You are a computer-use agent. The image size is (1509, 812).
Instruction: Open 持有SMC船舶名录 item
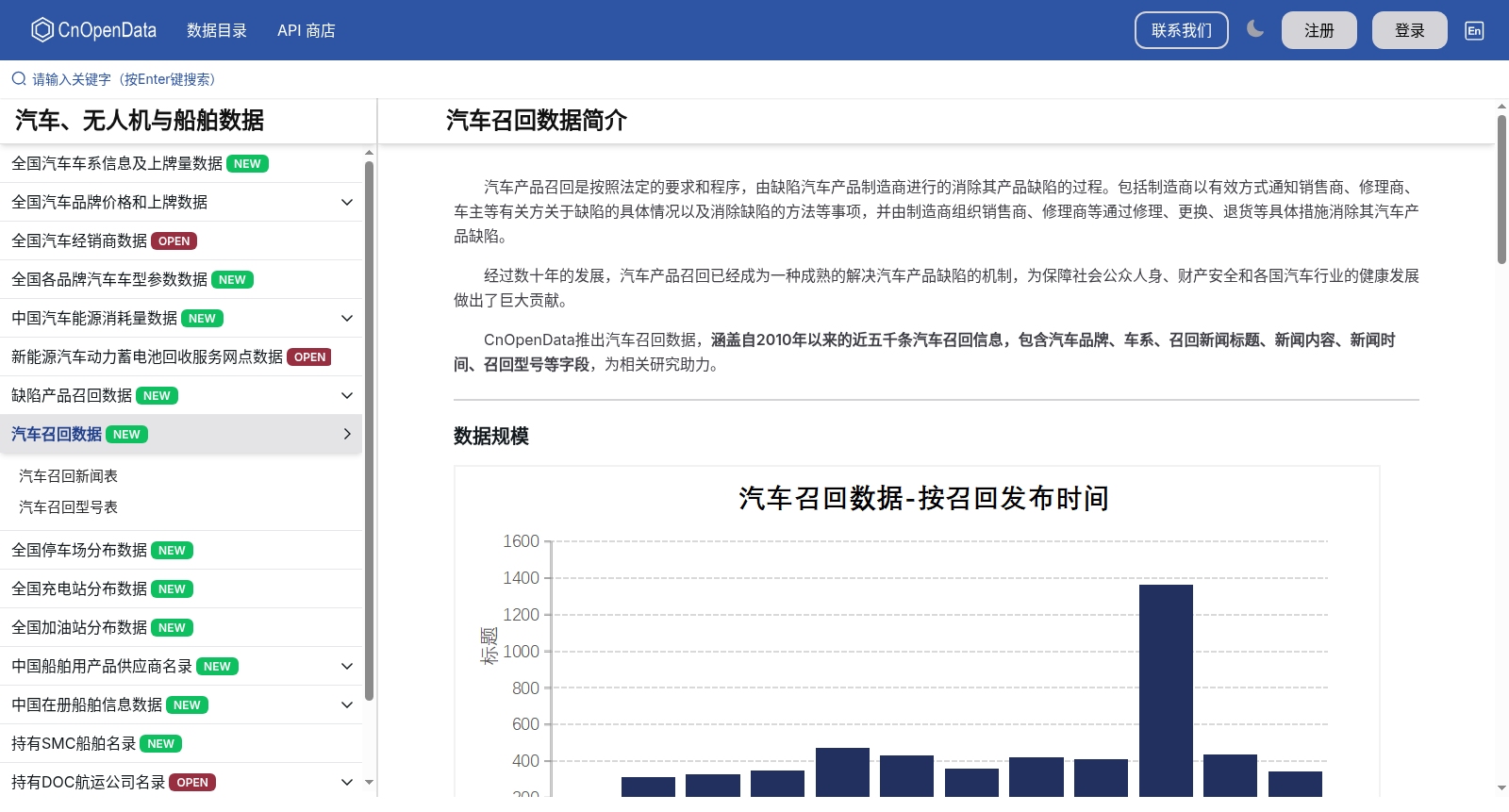pyautogui.click(x=181, y=743)
